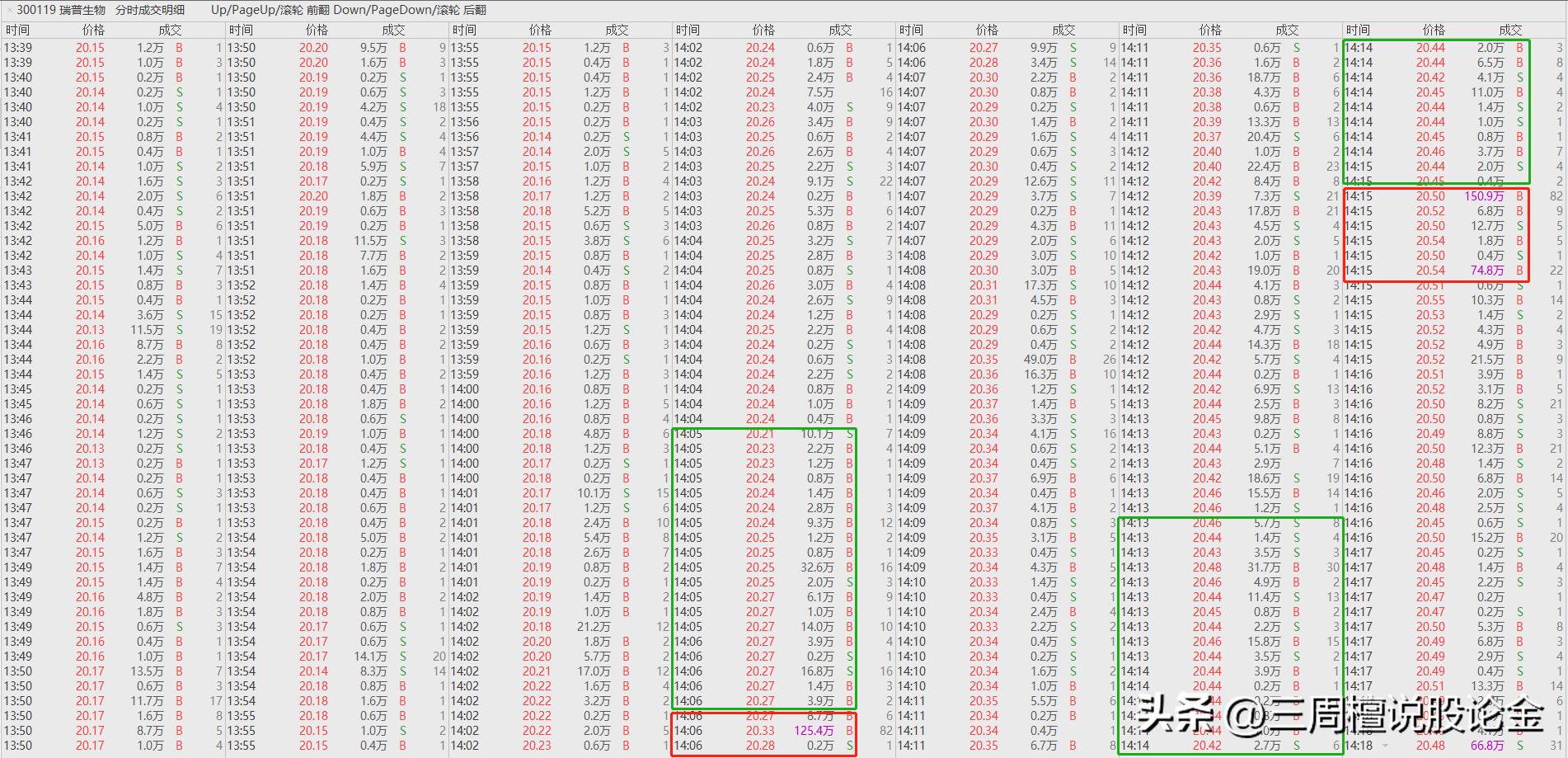Click the 16.3万 volume at 14:08
The image size is (1568, 758).
click(x=1040, y=374)
